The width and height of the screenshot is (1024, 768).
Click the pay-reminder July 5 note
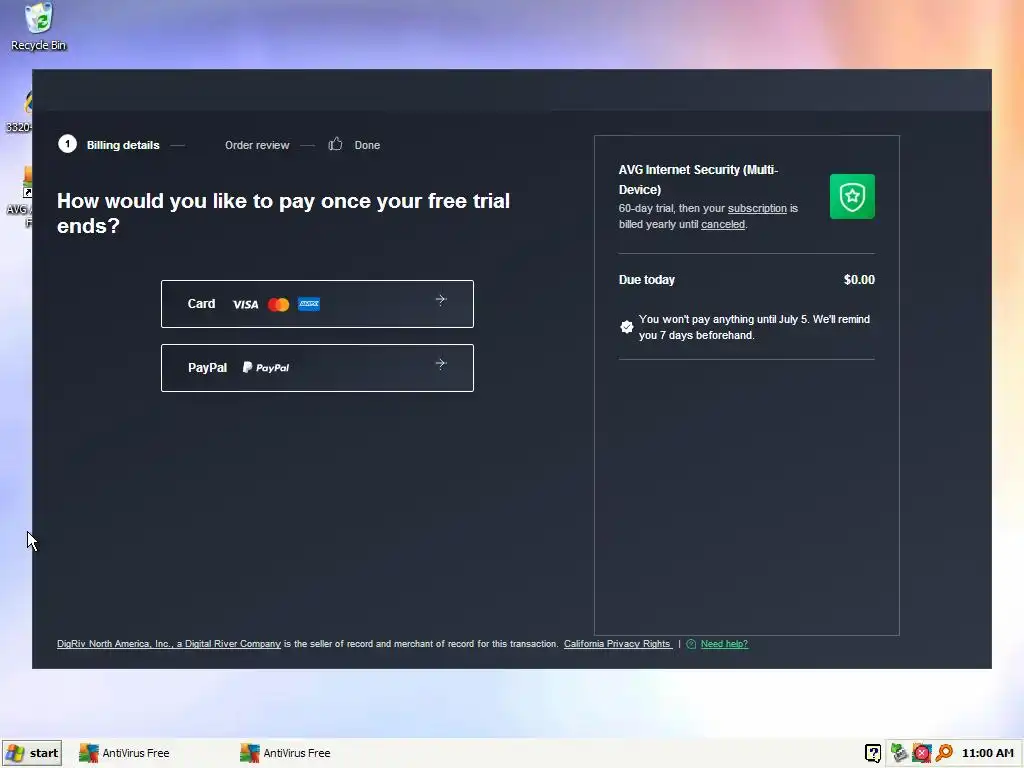point(754,327)
